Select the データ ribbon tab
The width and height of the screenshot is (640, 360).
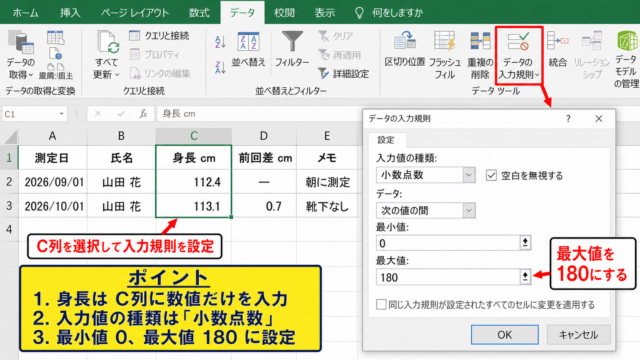[x=242, y=13]
